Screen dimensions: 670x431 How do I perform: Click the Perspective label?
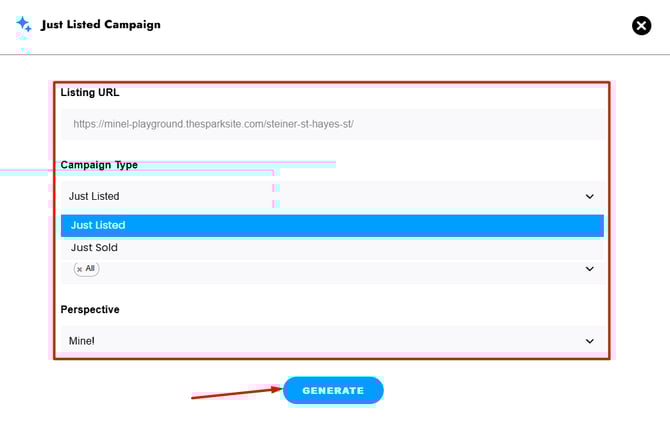pos(90,309)
